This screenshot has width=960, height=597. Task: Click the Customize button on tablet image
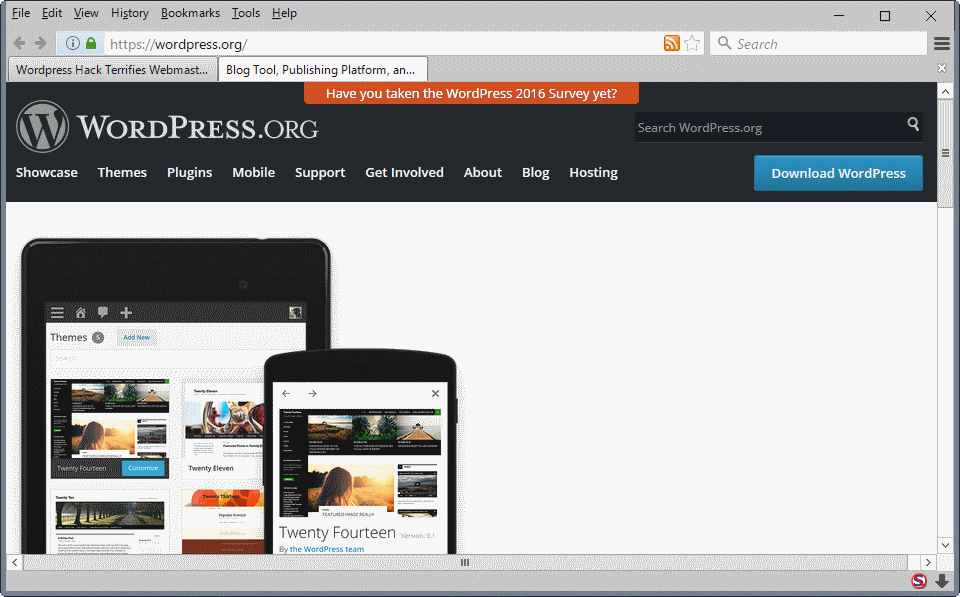coord(143,468)
